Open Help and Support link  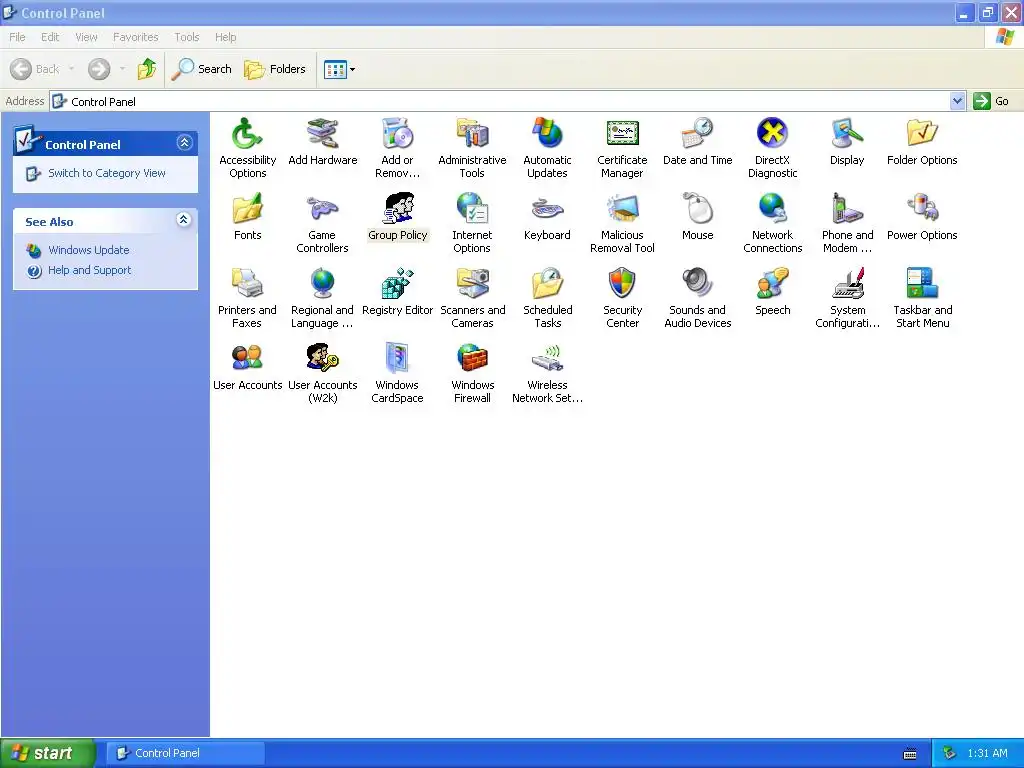click(89, 270)
